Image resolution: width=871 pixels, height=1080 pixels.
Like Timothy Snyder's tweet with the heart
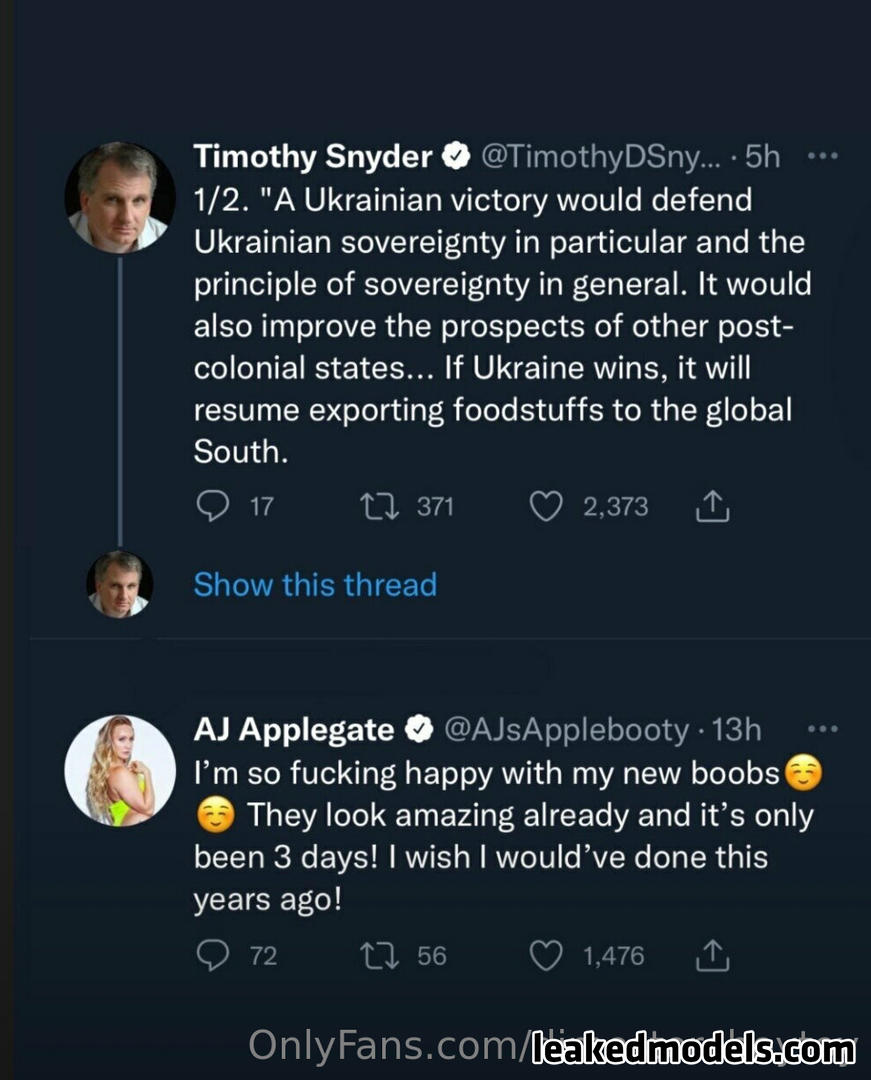(545, 507)
